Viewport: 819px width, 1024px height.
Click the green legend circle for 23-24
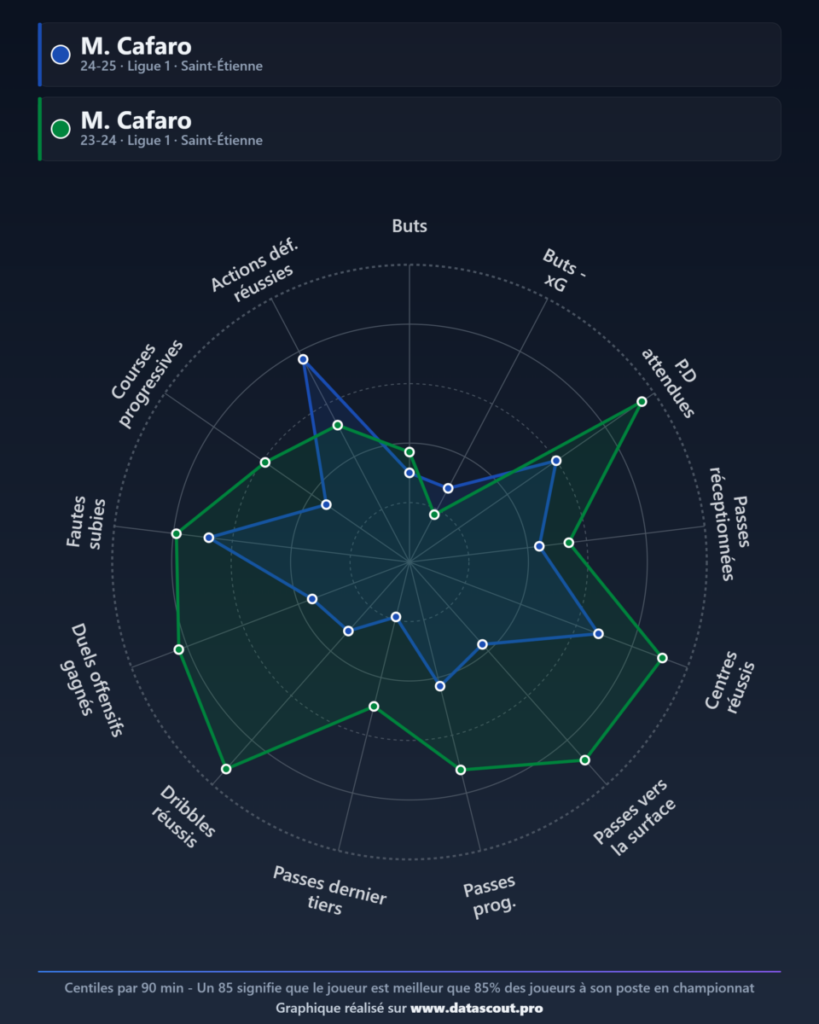click(61, 129)
